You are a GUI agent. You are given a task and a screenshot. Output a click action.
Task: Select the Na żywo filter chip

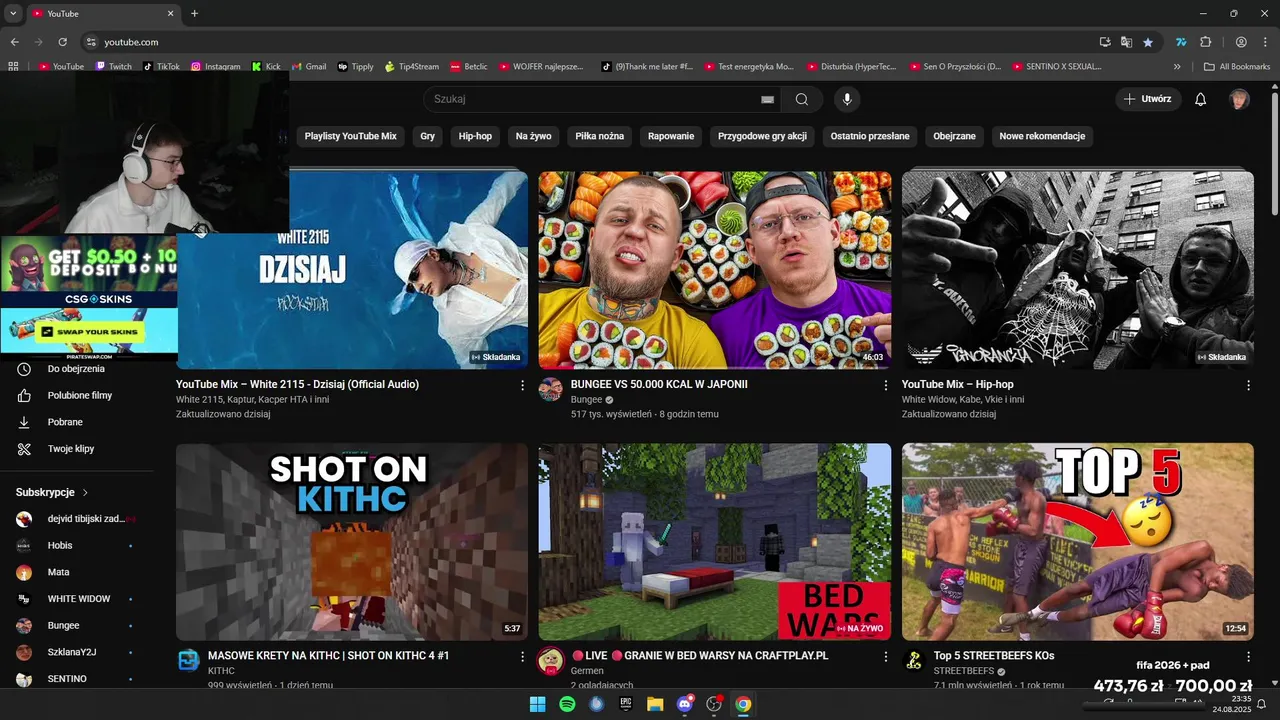pyautogui.click(x=534, y=136)
